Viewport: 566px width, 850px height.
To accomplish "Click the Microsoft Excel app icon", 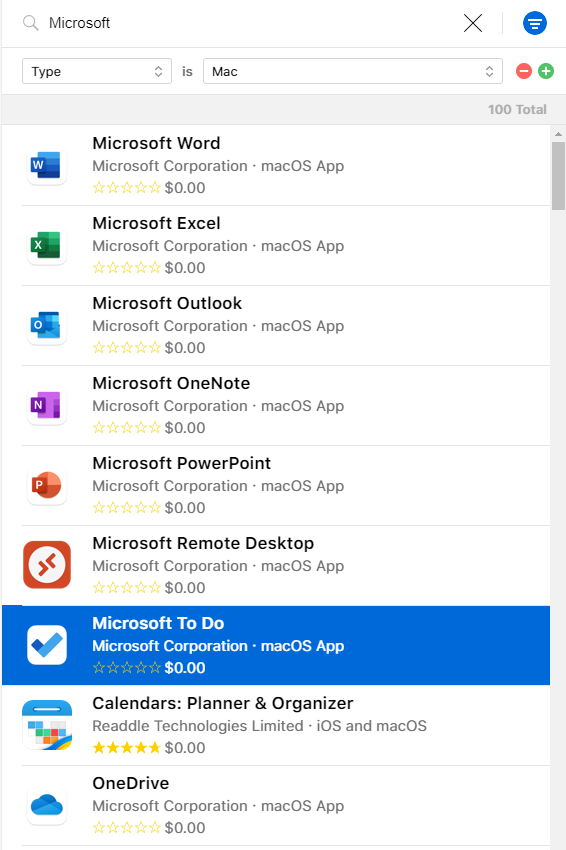I will (47, 245).
